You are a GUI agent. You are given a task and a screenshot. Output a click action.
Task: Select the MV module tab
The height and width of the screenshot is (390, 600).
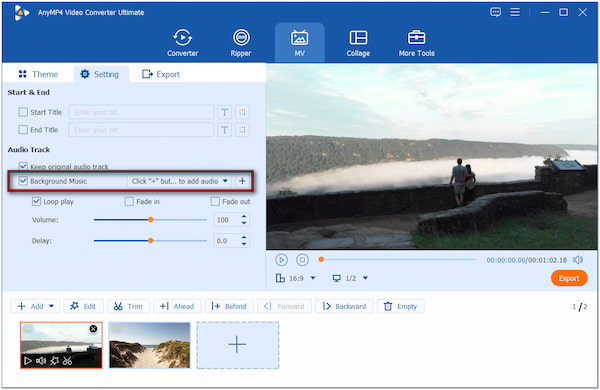tap(299, 43)
